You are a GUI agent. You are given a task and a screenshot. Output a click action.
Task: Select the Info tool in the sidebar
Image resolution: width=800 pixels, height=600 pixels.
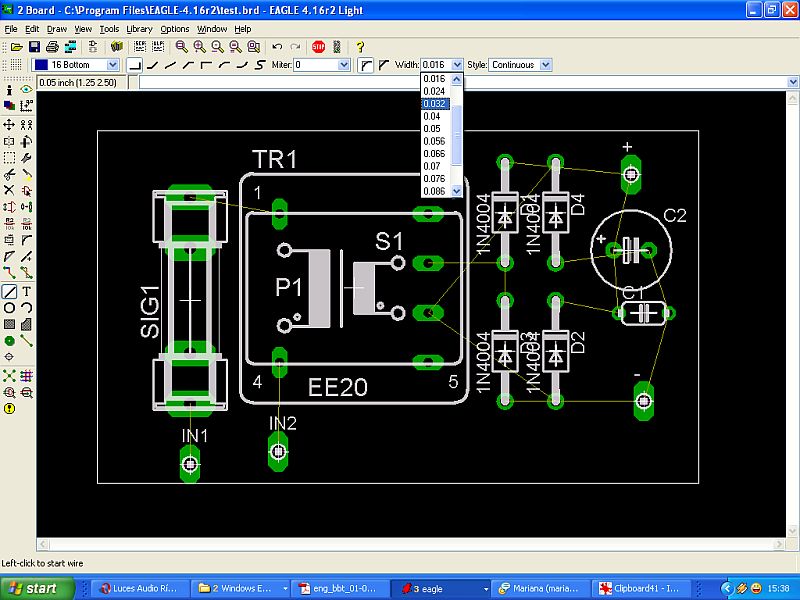[9, 90]
